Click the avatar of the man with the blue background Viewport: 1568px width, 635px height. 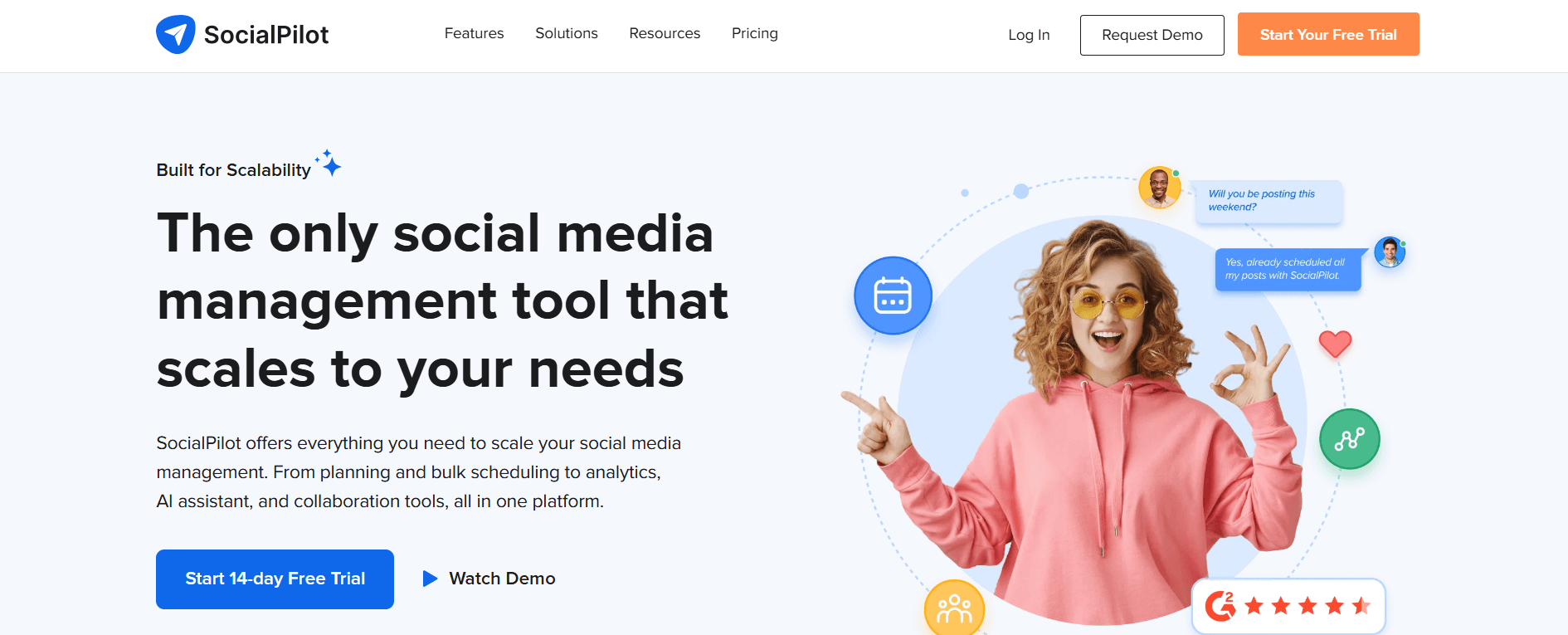[1390, 252]
